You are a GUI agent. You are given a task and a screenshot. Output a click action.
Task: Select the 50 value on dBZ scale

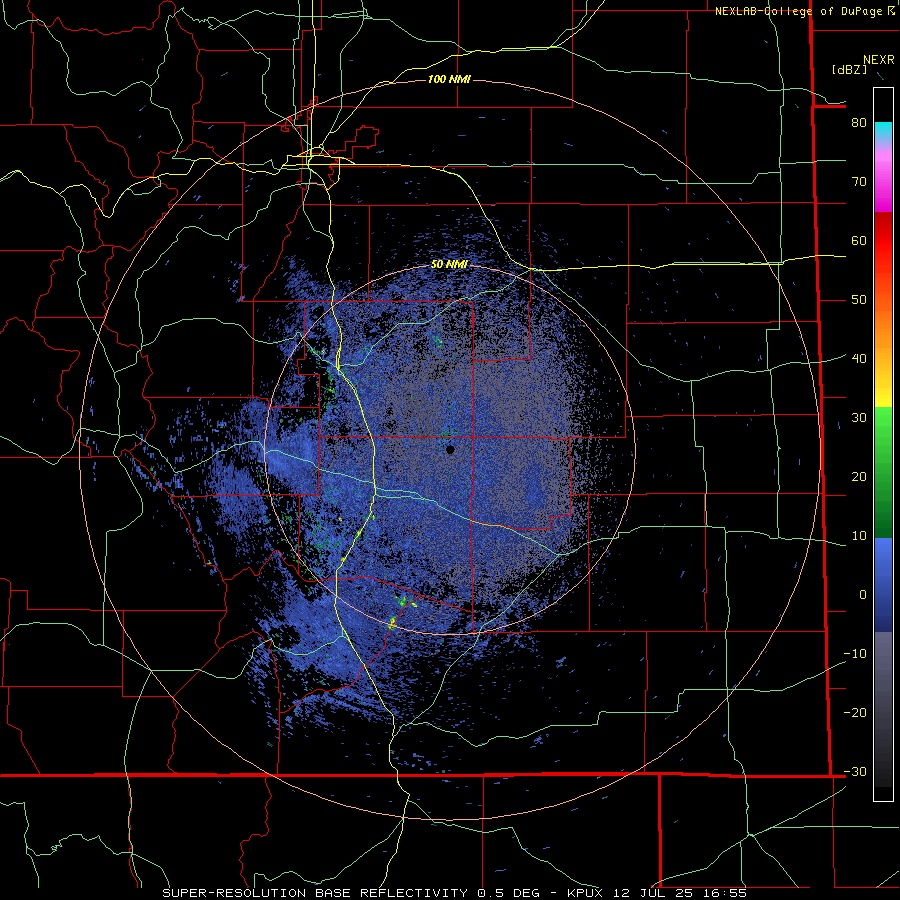(x=859, y=300)
